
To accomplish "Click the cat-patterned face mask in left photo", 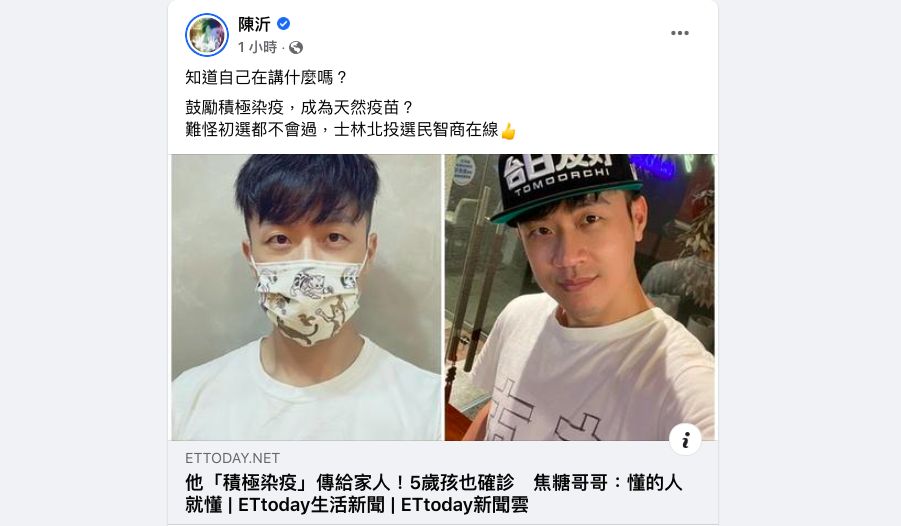I will tap(308, 301).
